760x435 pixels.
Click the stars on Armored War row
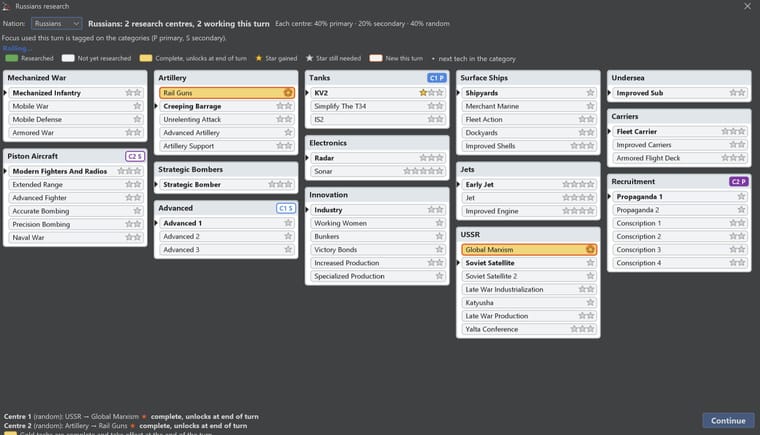click(x=133, y=132)
